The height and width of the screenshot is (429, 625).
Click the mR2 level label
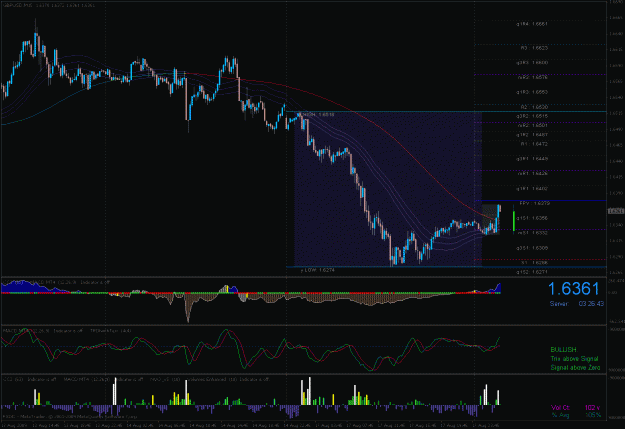pos(533,125)
